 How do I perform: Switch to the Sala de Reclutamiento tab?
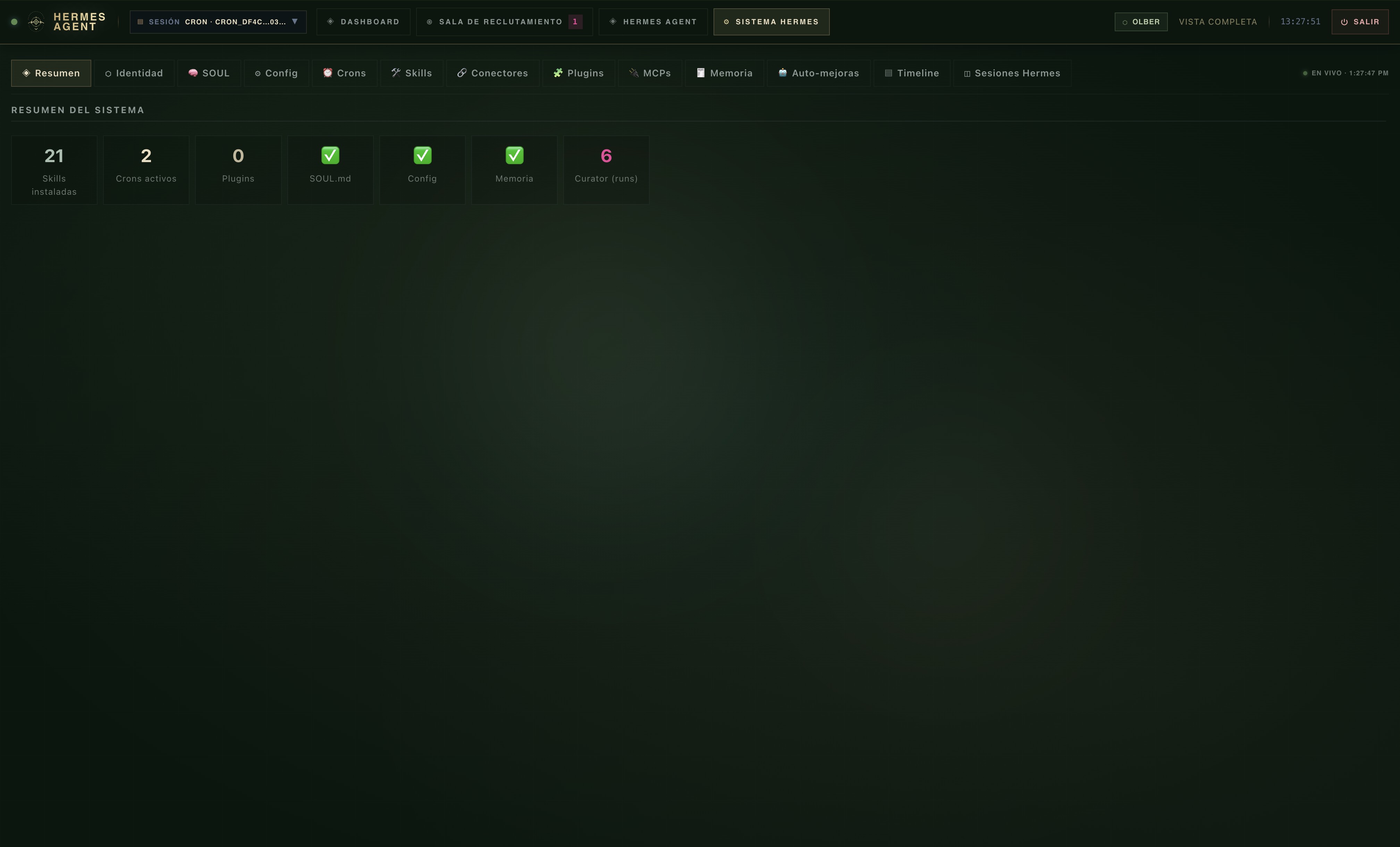tap(504, 22)
